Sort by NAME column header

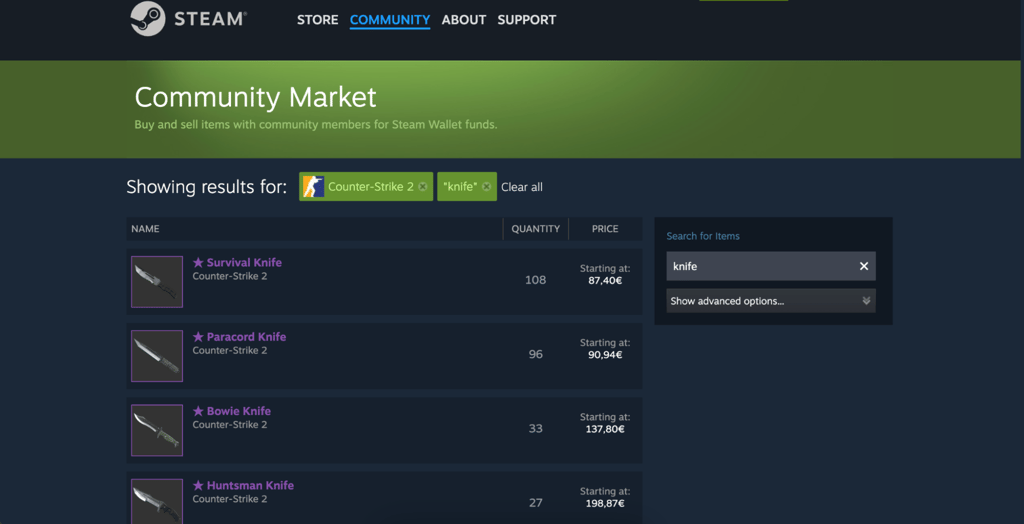[x=145, y=229]
